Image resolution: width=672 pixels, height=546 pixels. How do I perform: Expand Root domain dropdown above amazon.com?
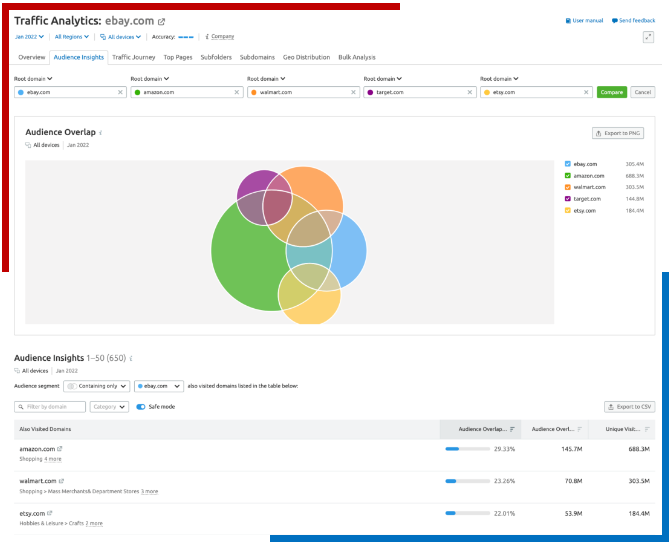(x=150, y=79)
